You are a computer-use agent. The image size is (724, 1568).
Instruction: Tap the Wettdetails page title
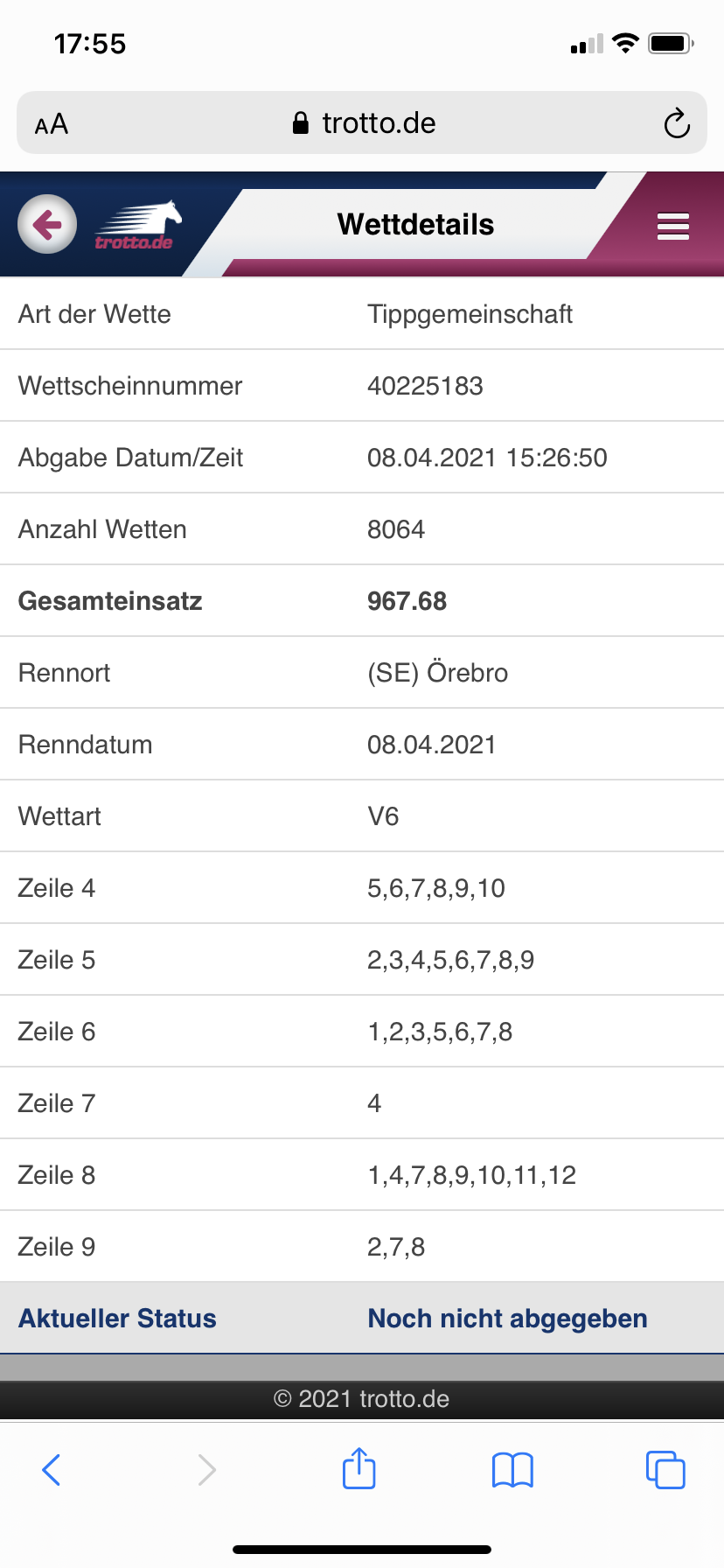coord(415,224)
